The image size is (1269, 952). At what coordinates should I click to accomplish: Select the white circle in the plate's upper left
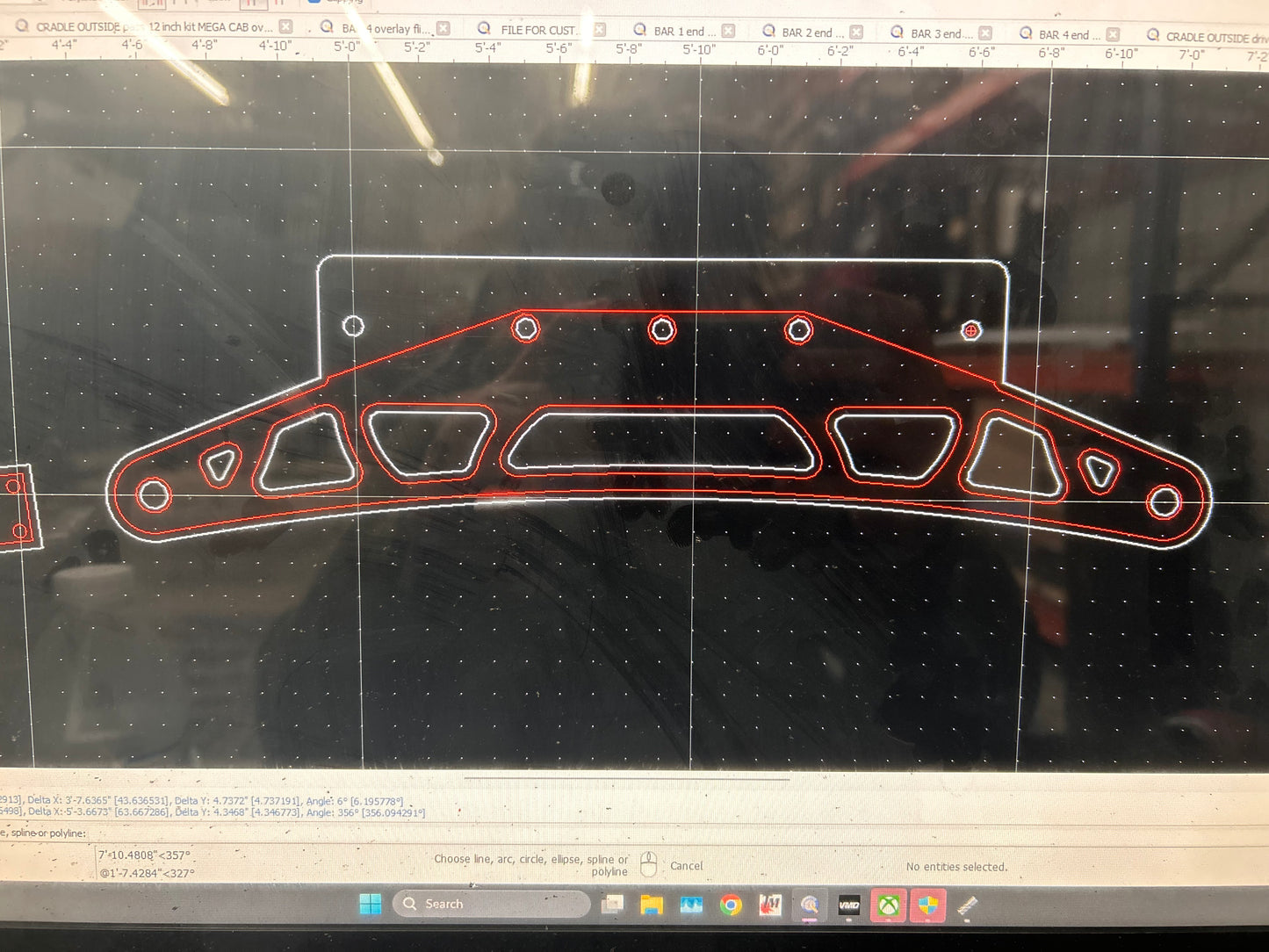click(x=353, y=326)
